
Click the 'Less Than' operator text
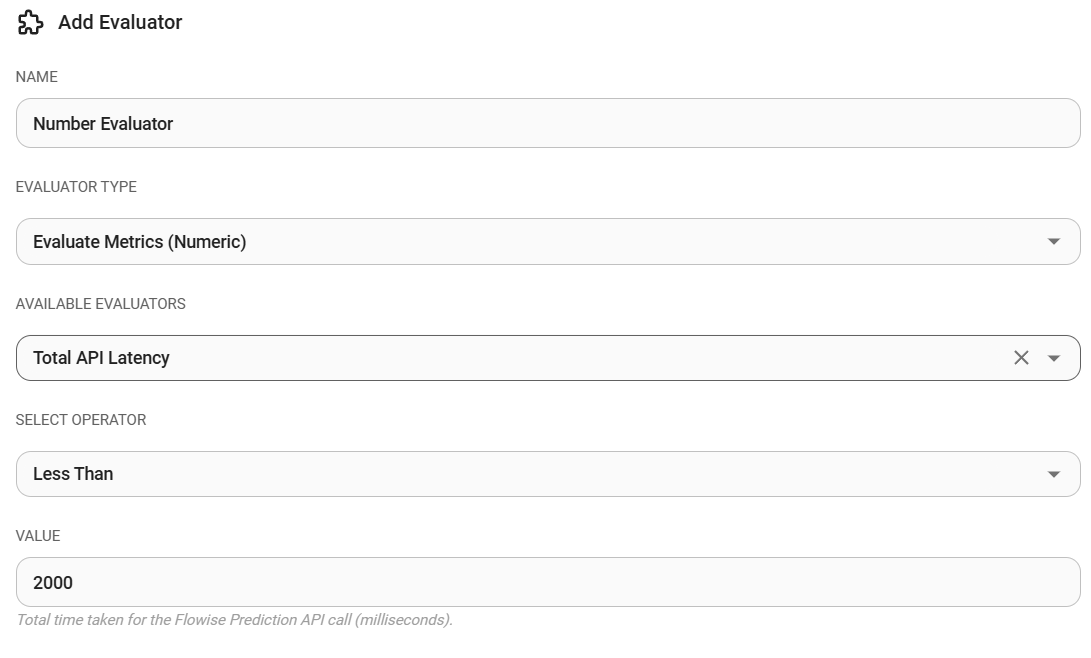(x=73, y=474)
